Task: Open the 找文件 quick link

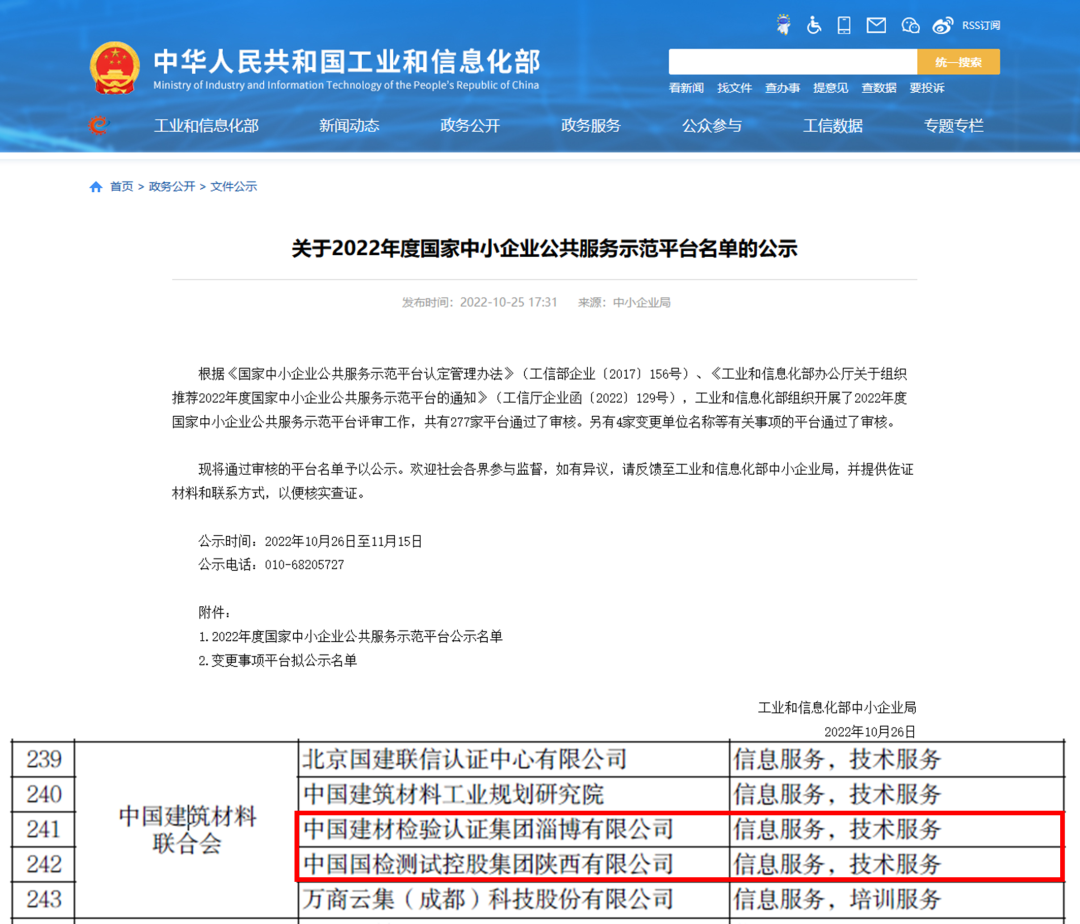Action: click(735, 88)
